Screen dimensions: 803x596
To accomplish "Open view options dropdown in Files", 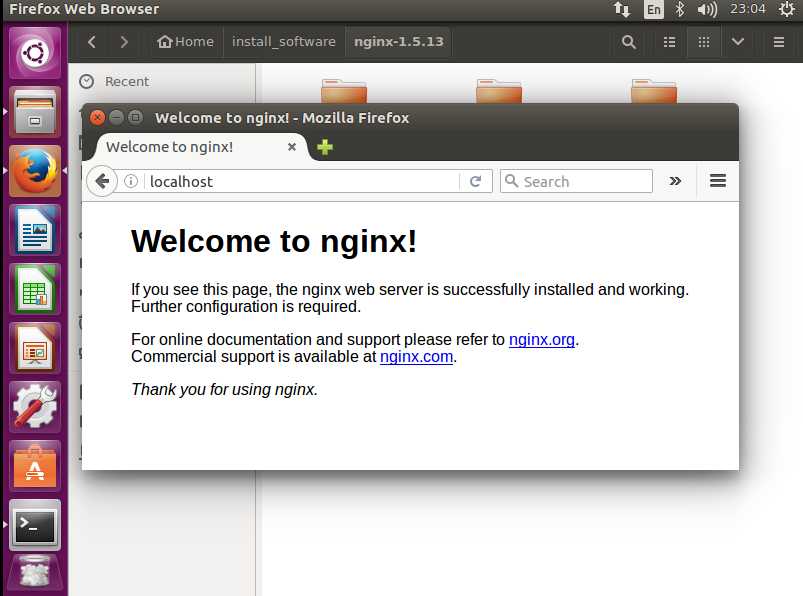I will (x=737, y=41).
